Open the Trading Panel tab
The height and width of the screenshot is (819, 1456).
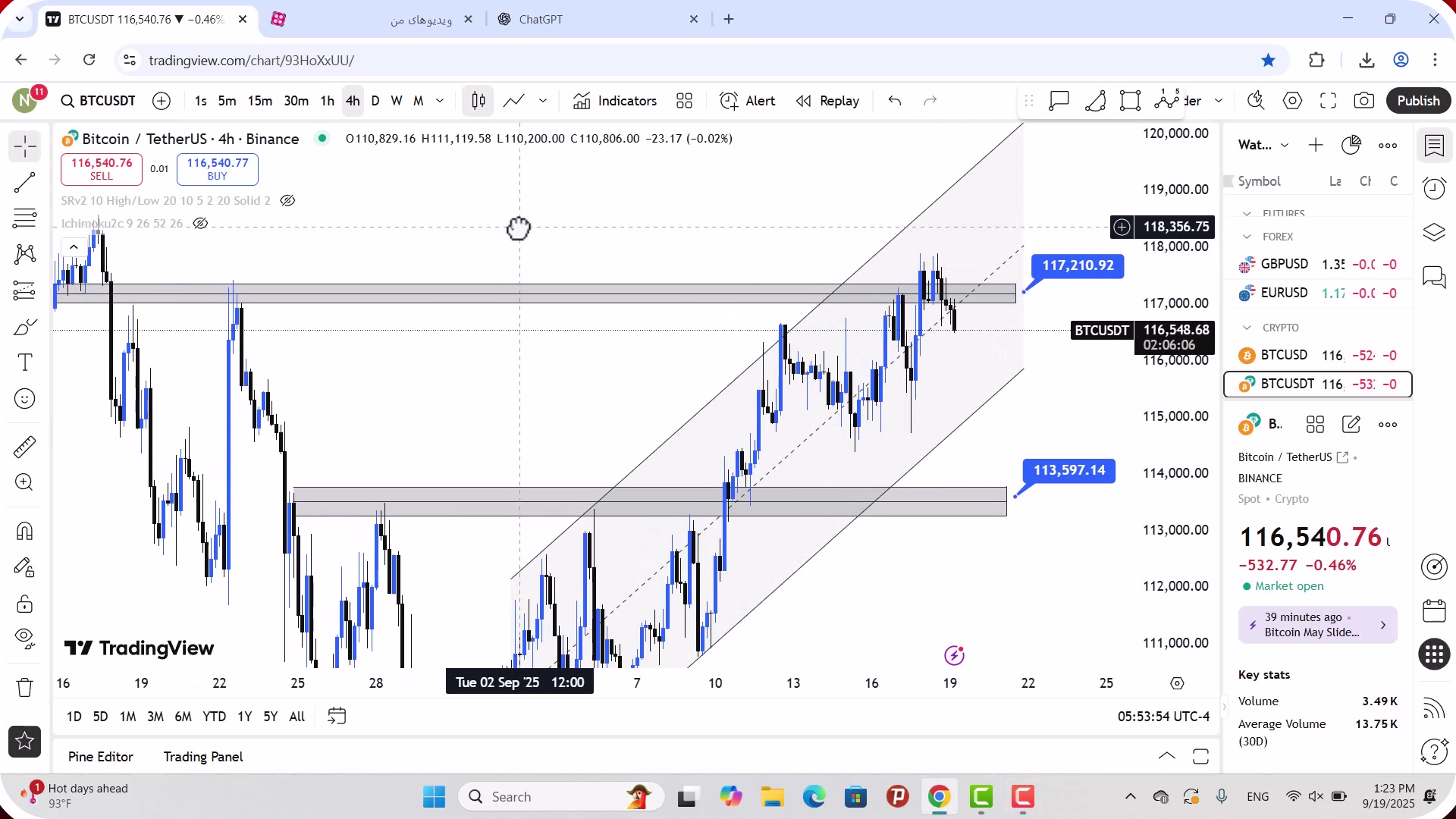(203, 757)
